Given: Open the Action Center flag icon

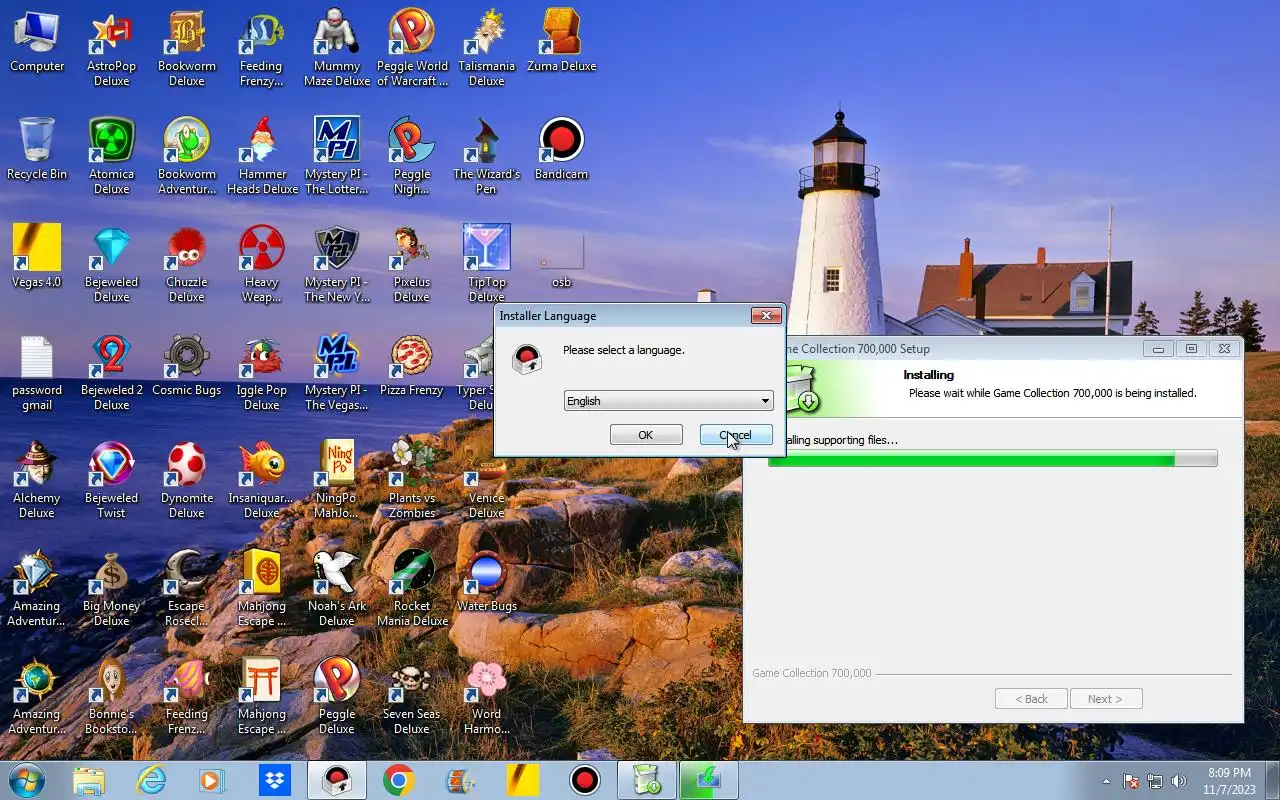Looking at the screenshot, I should pos(1131,781).
